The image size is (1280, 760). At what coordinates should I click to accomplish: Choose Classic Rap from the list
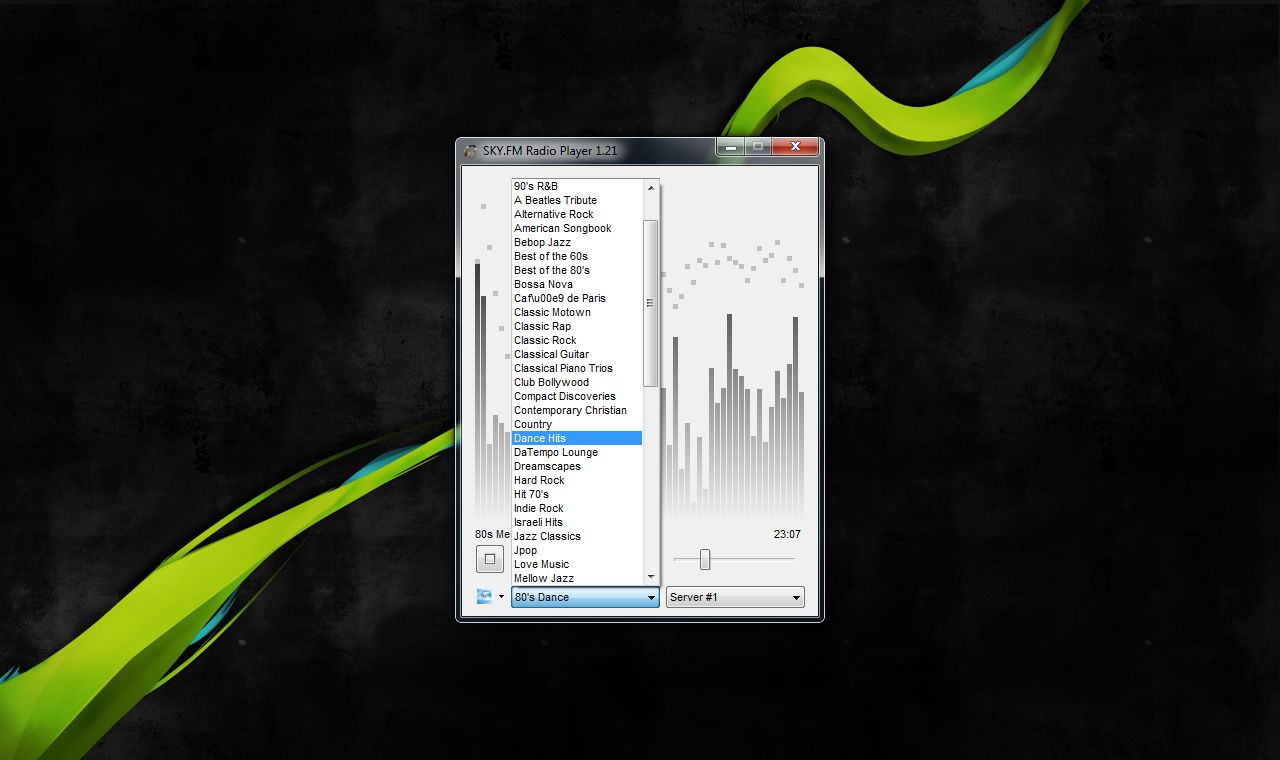pos(576,326)
